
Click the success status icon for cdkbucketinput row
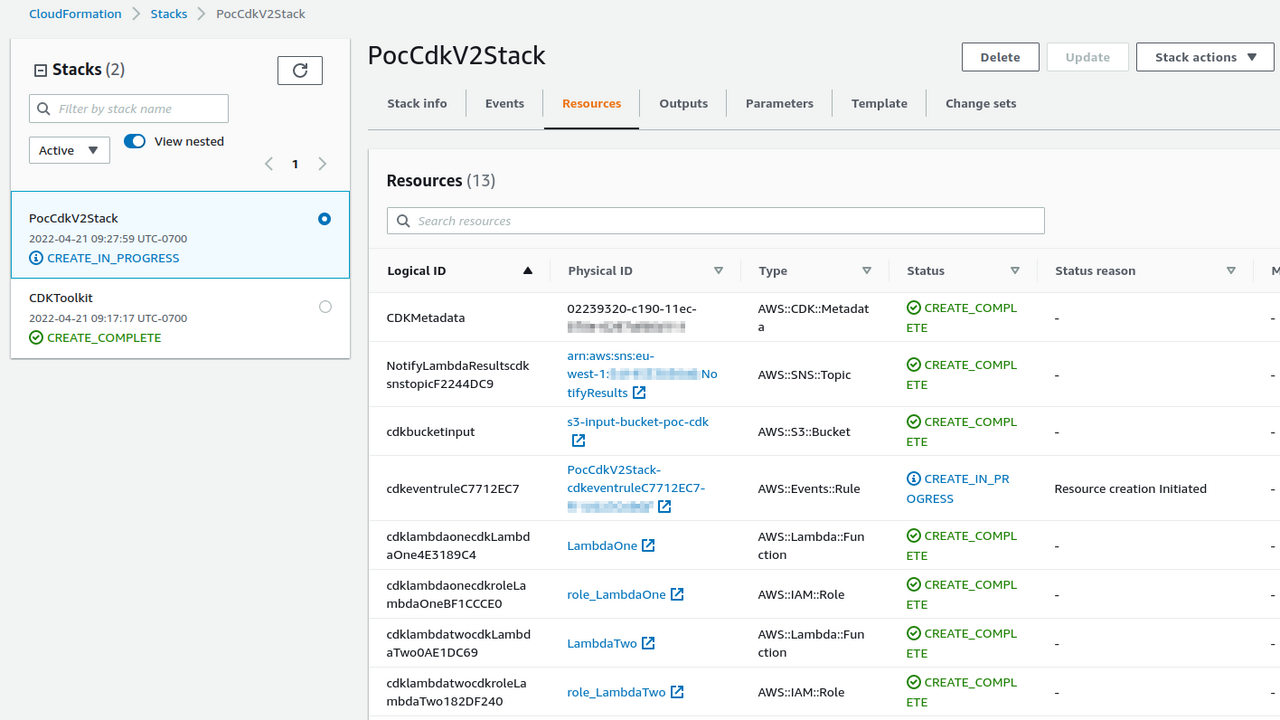coord(913,422)
